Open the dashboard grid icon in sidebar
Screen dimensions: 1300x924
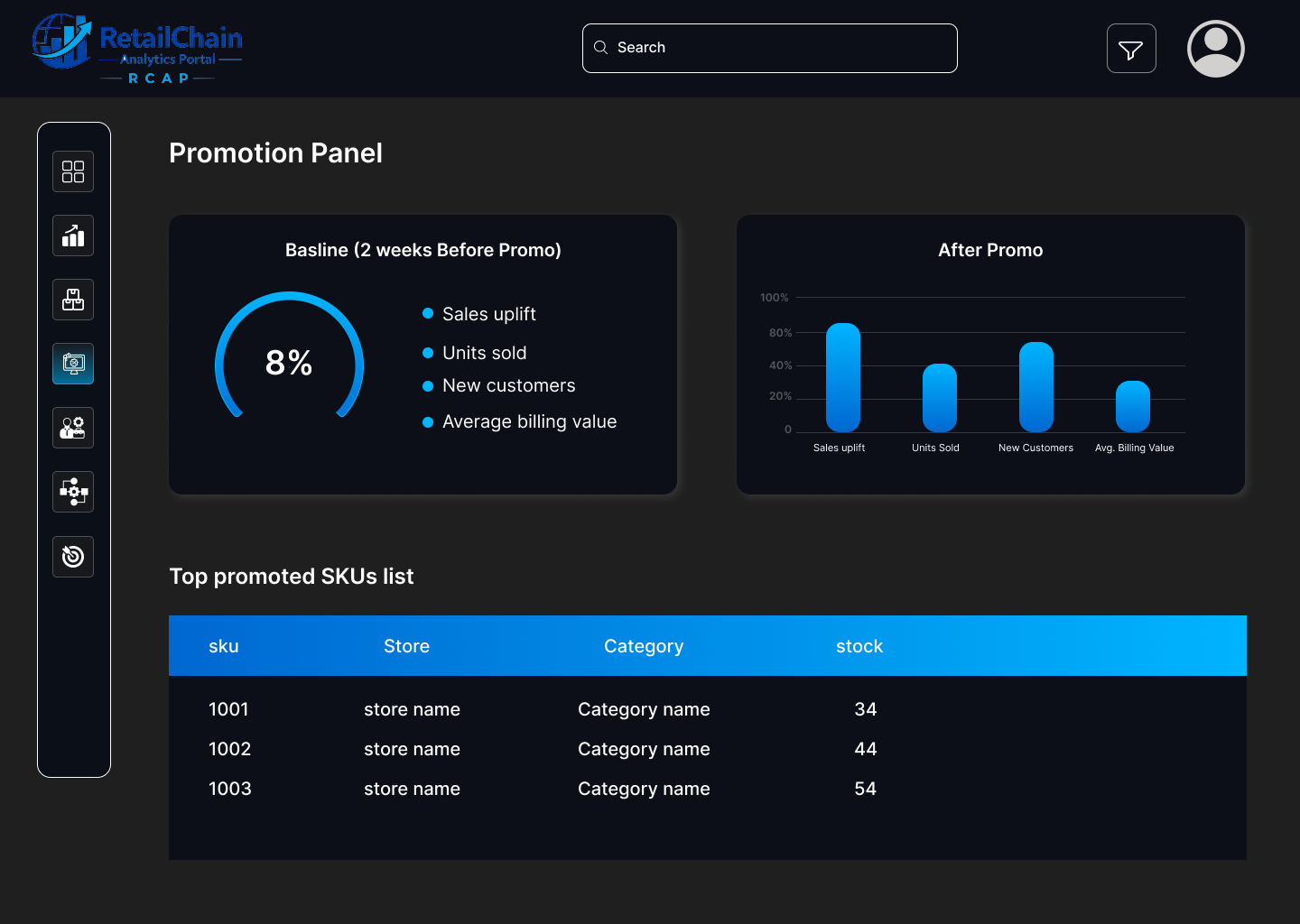pyautogui.click(x=73, y=171)
